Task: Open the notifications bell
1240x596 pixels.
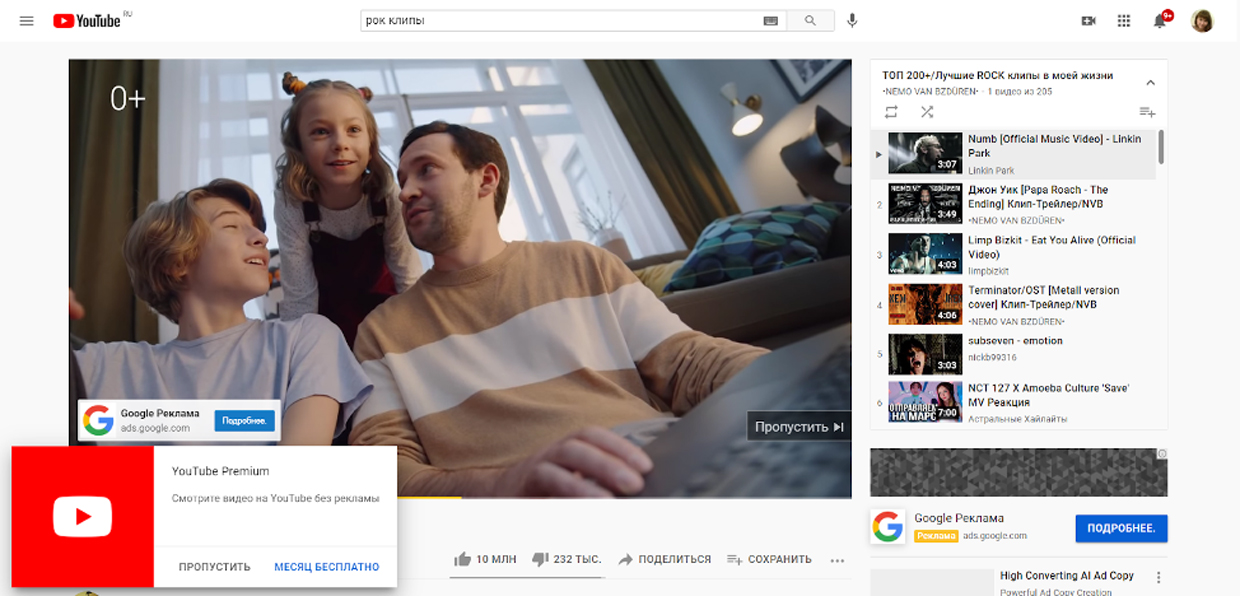Action: pyautogui.click(x=1160, y=21)
